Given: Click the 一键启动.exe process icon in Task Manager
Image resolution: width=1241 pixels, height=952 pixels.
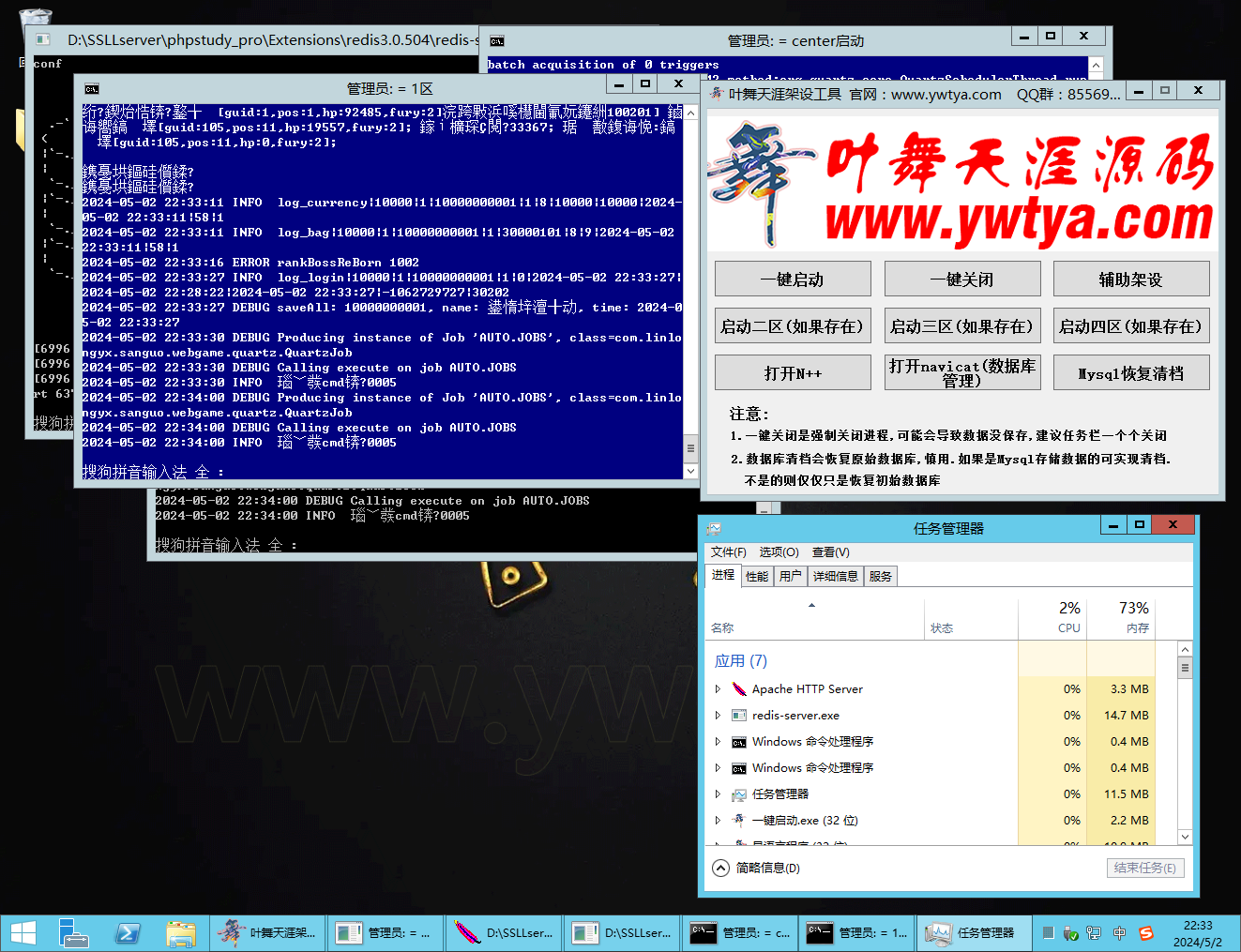Looking at the screenshot, I should click(739, 821).
